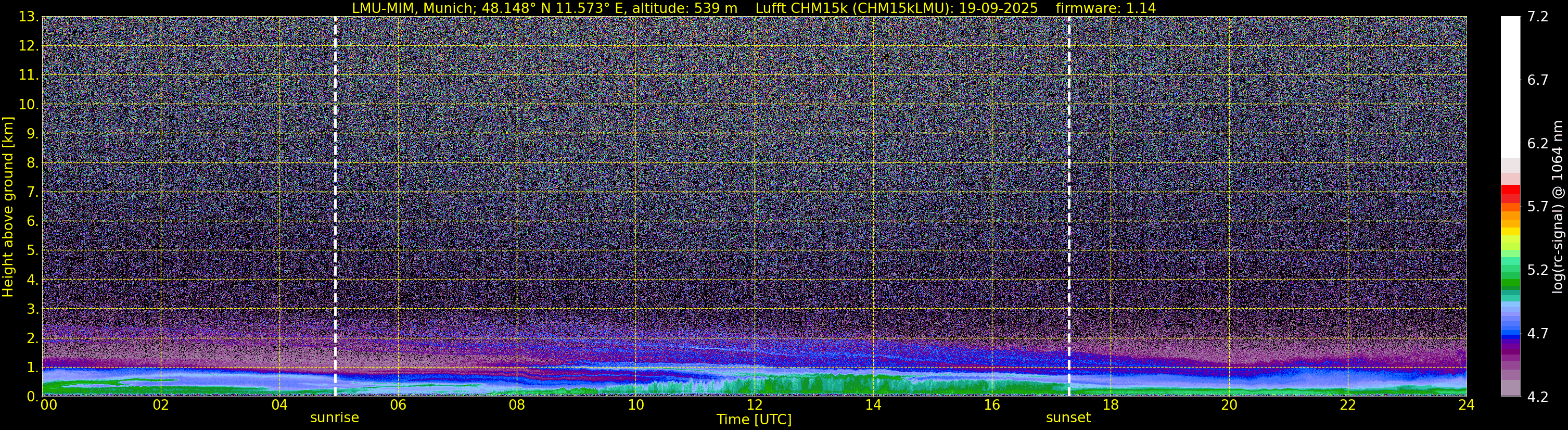The height and width of the screenshot is (430, 1568).
Task: Click the sunrise label below the axis
Action: coord(334,417)
